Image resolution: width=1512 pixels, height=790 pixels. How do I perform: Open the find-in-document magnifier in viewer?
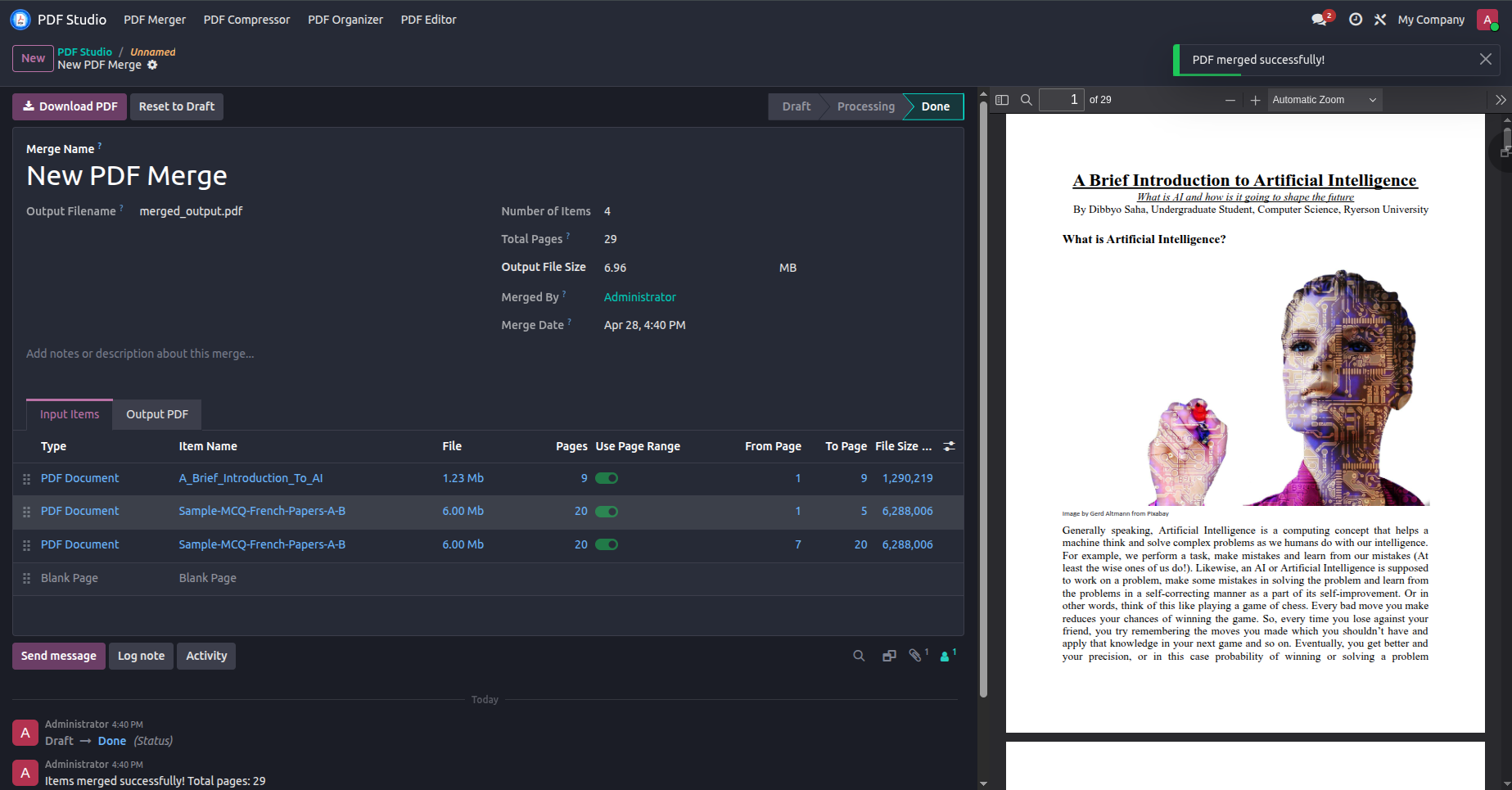1027,100
